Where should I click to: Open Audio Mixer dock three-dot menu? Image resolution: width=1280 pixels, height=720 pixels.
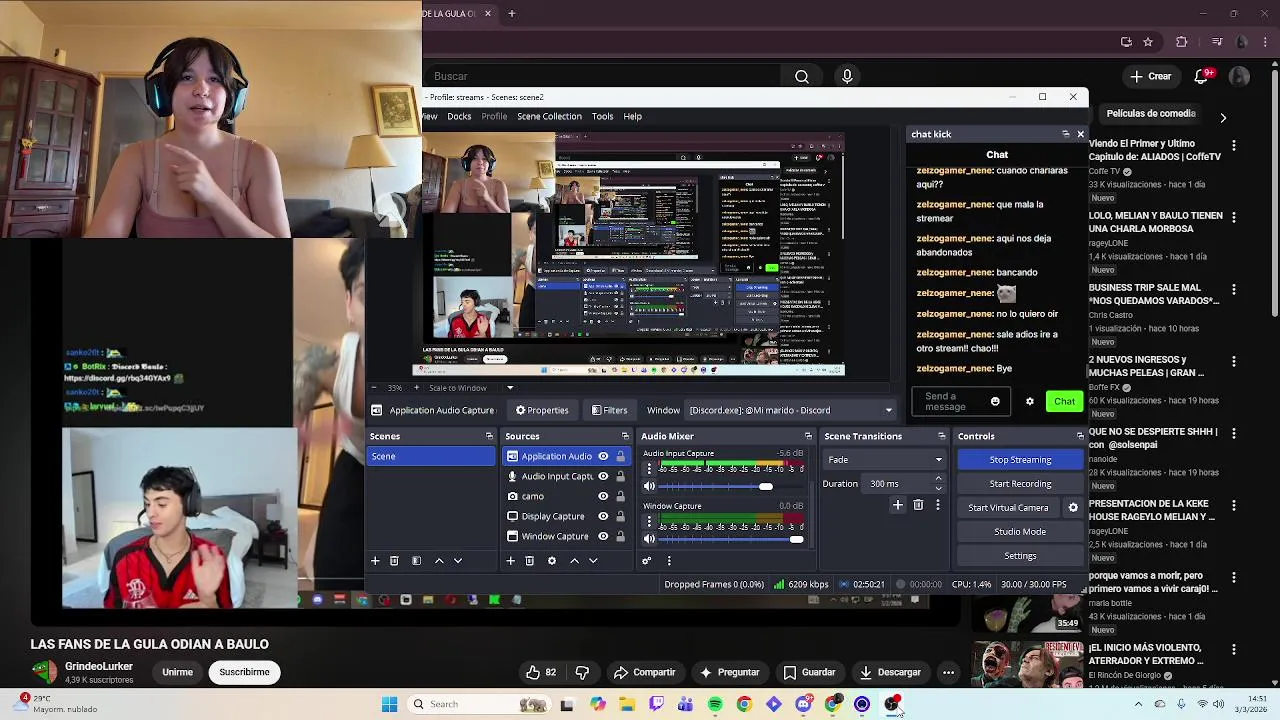point(669,561)
